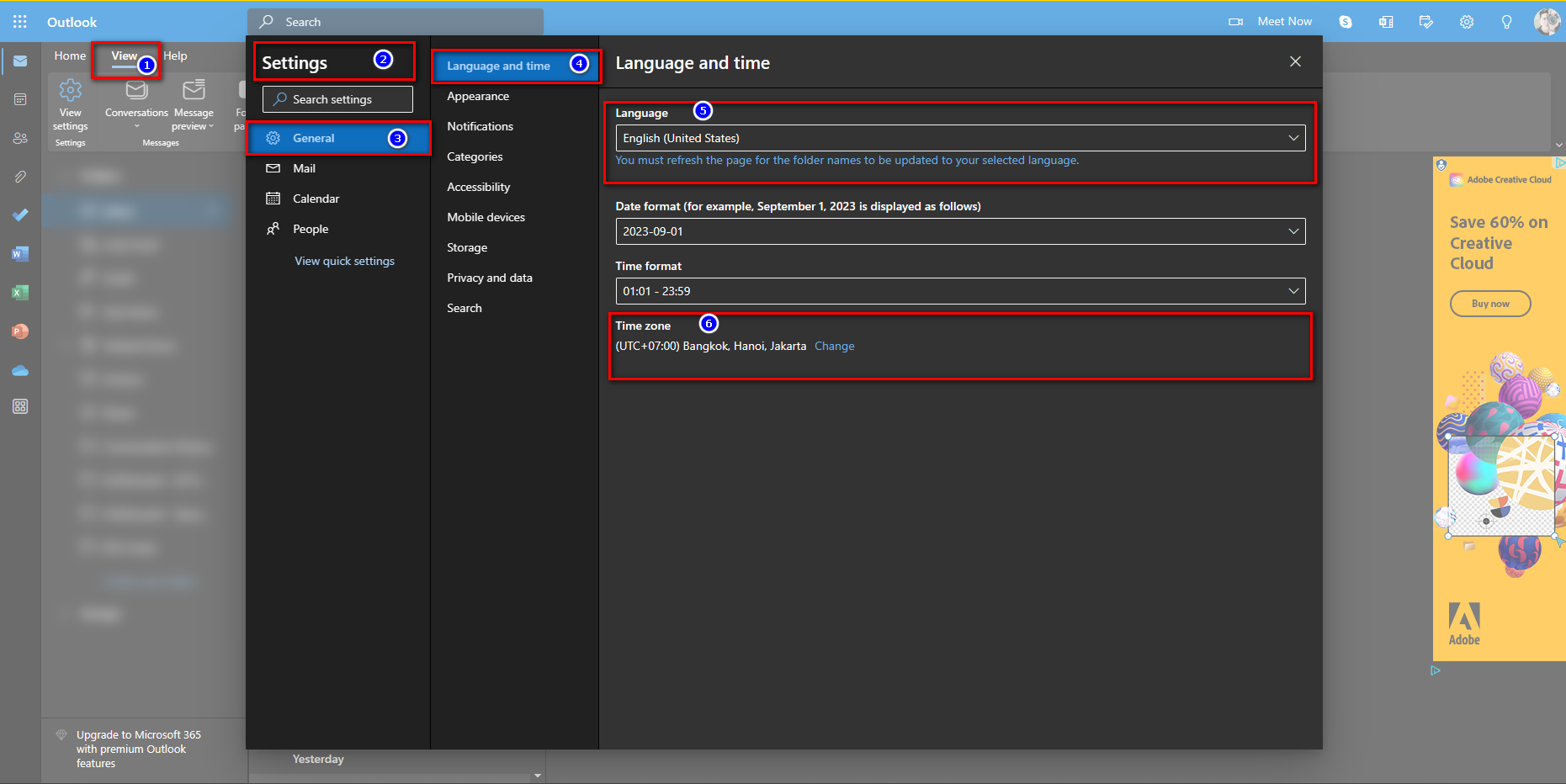The width and height of the screenshot is (1566, 784).
Task: Open Notifications settings section
Action: [480, 126]
